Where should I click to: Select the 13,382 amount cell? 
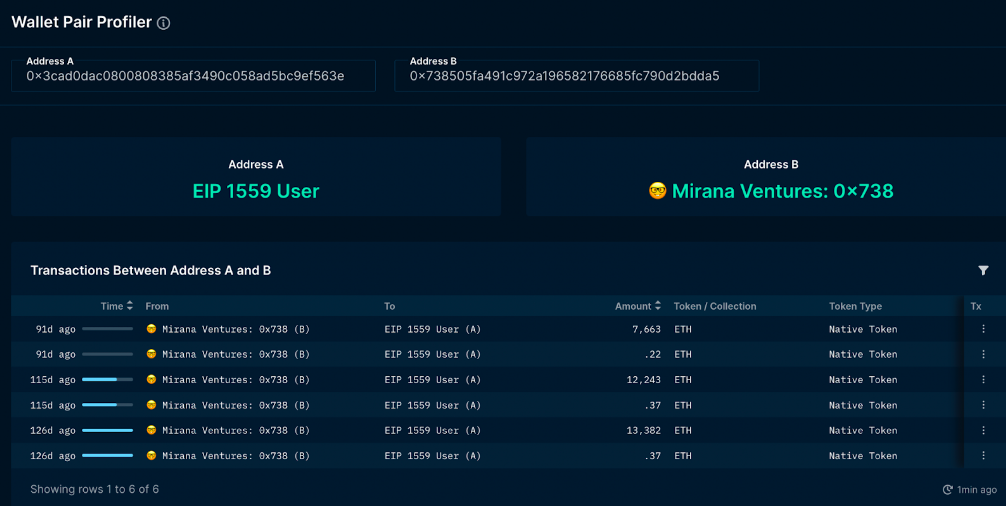[x=644, y=430]
